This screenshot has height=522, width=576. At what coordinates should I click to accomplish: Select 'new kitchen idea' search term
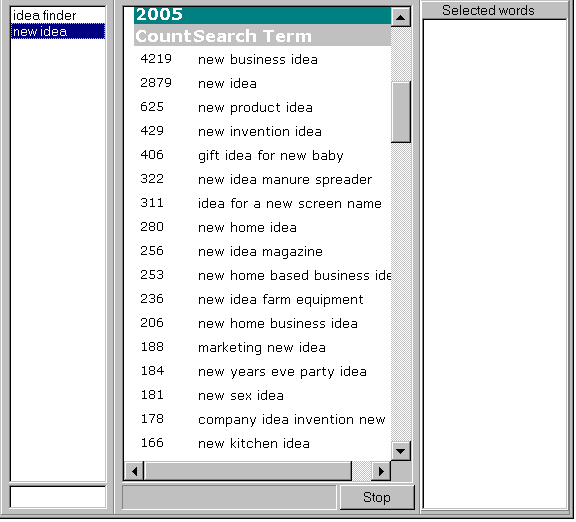(254, 444)
